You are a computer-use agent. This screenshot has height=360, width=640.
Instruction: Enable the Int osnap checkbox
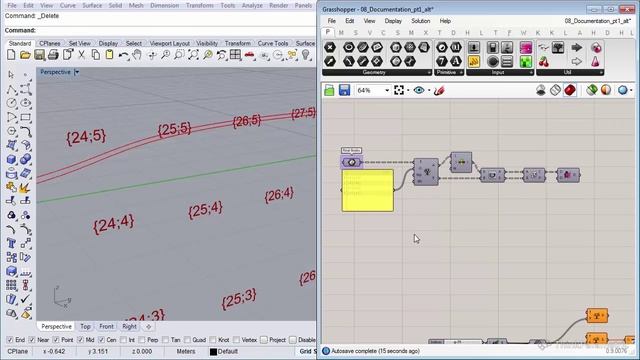click(x=124, y=340)
